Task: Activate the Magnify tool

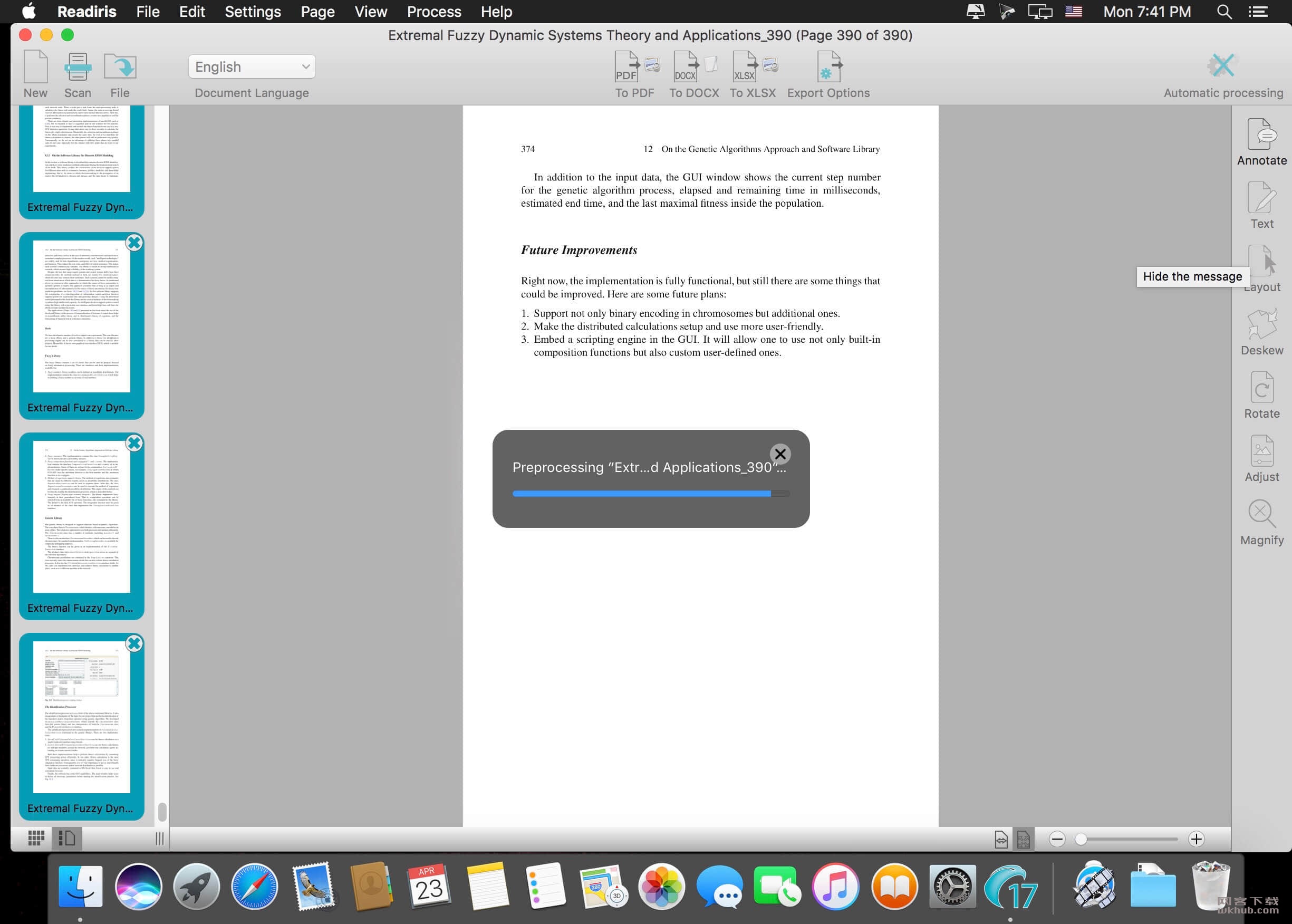Action: [x=1262, y=522]
